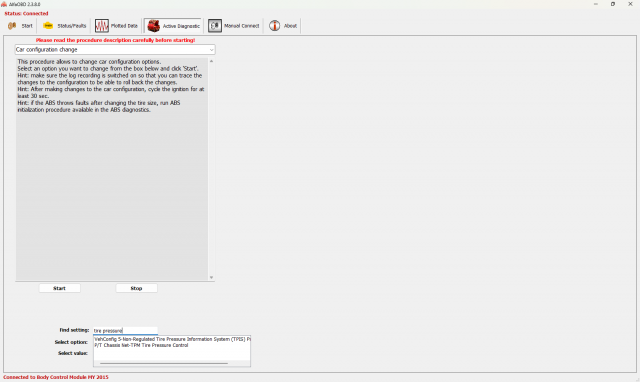Image resolution: width=640 pixels, height=382 pixels.
Task: Click the red engine Active Diagnostic icon
Action: coord(153,26)
